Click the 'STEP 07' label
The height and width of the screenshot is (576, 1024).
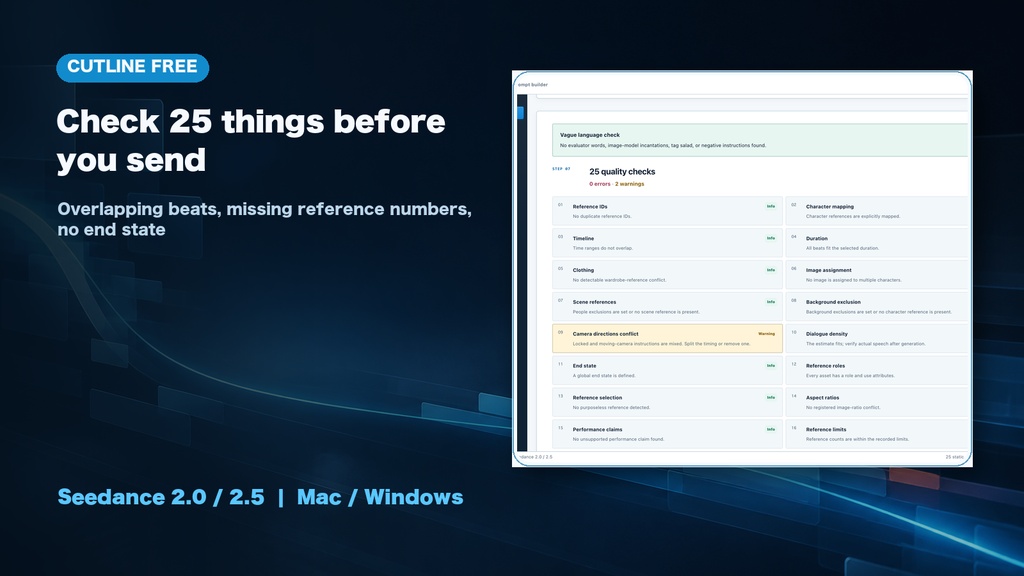tap(561, 168)
